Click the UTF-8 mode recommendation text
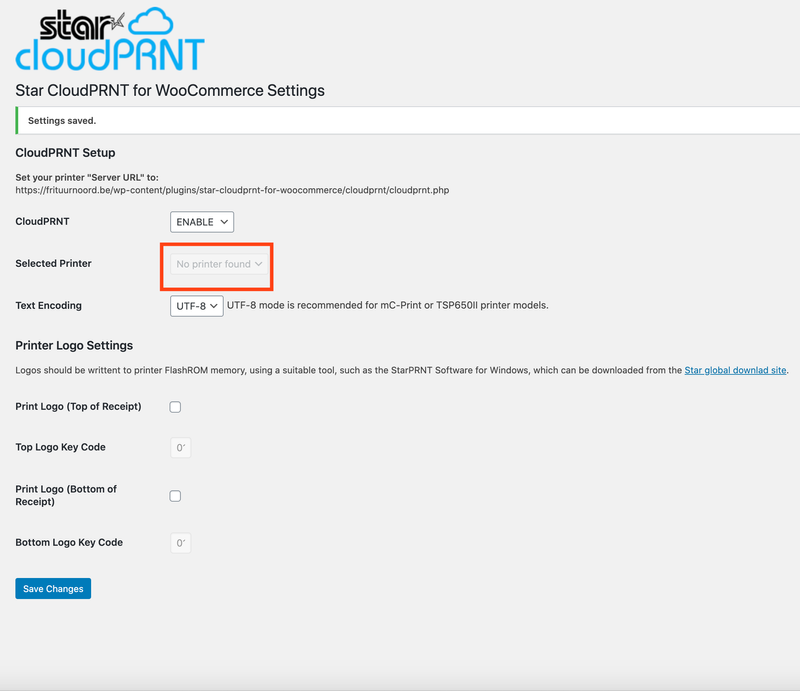This screenshot has width=800, height=691. click(388, 305)
